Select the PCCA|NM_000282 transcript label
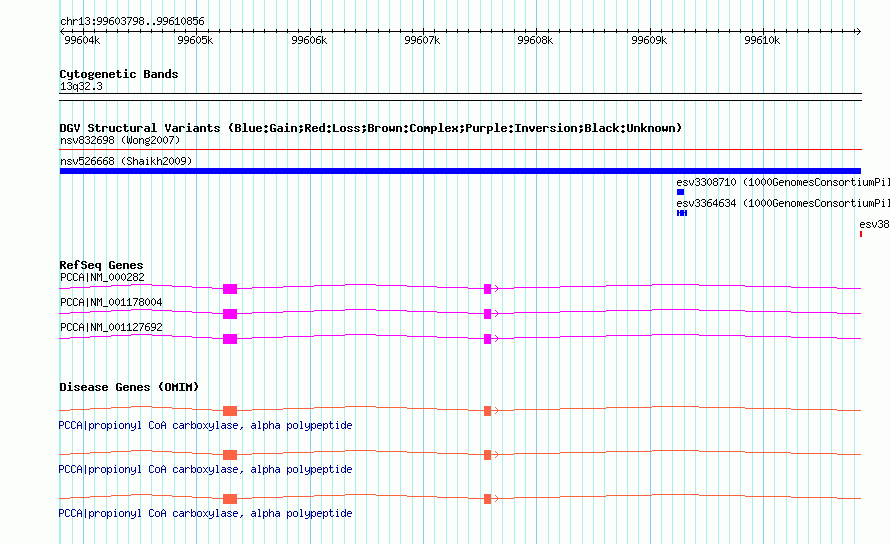Image resolution: width=890 pixels, height=544 pixels. 102,278
